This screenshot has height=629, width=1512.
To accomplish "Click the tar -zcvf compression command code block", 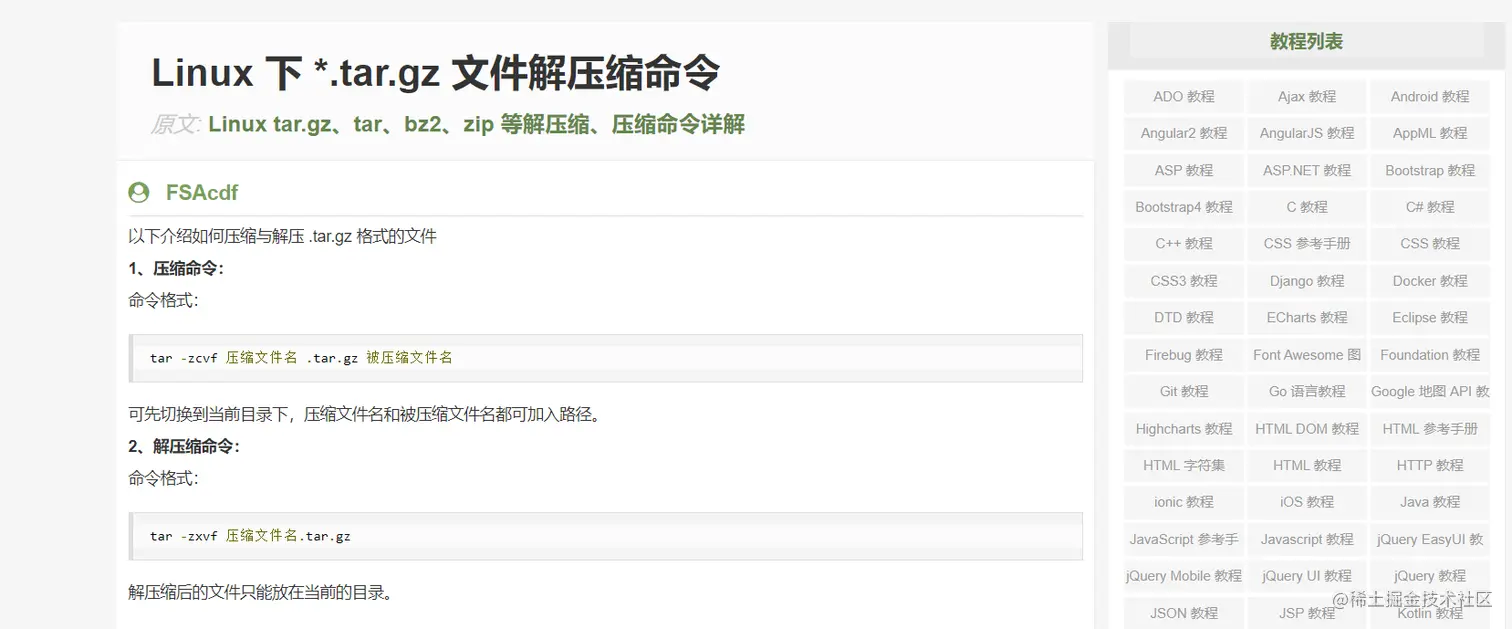I will point(606,357).
